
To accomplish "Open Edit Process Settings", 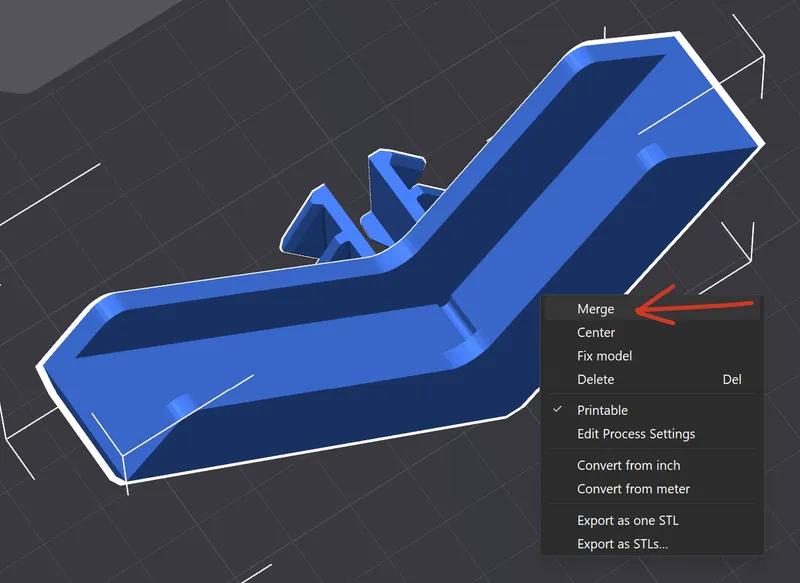I will click(x=635, y=434).
